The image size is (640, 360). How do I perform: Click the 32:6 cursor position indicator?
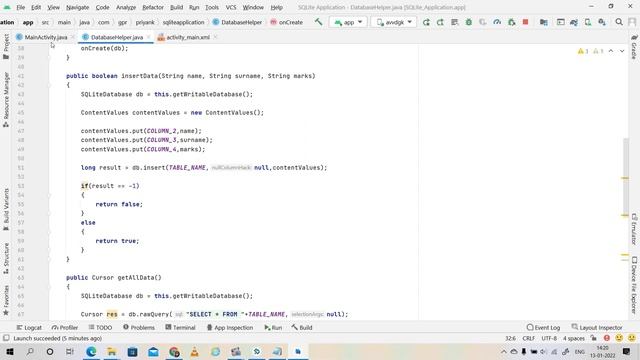coord(510,338)
